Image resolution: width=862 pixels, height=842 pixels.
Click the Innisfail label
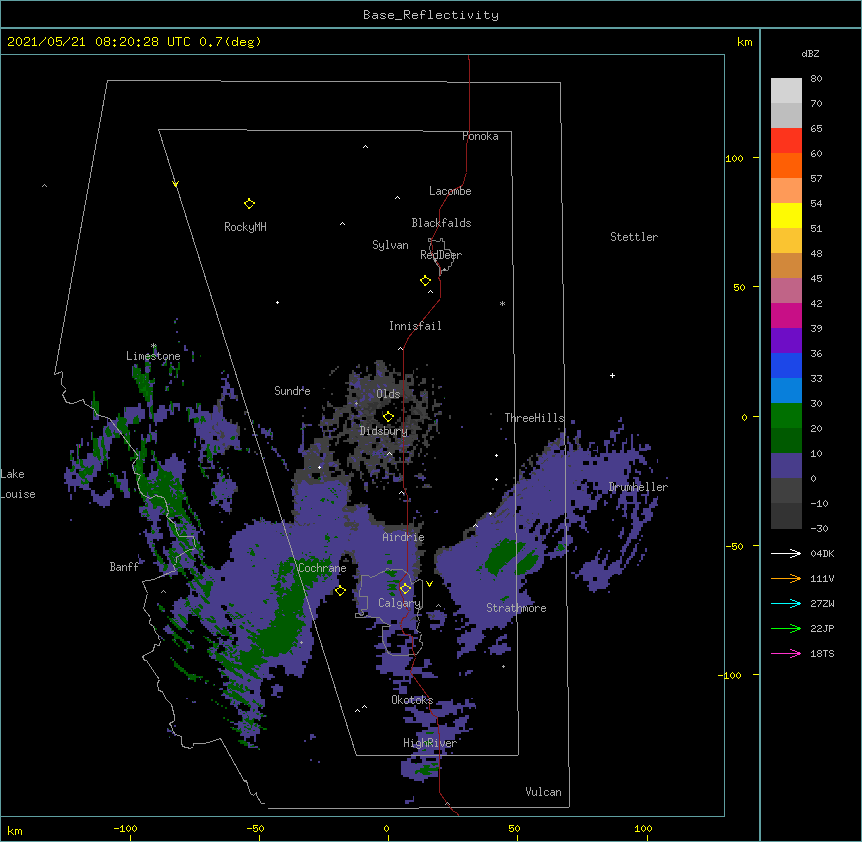click(x=415, y=326)
